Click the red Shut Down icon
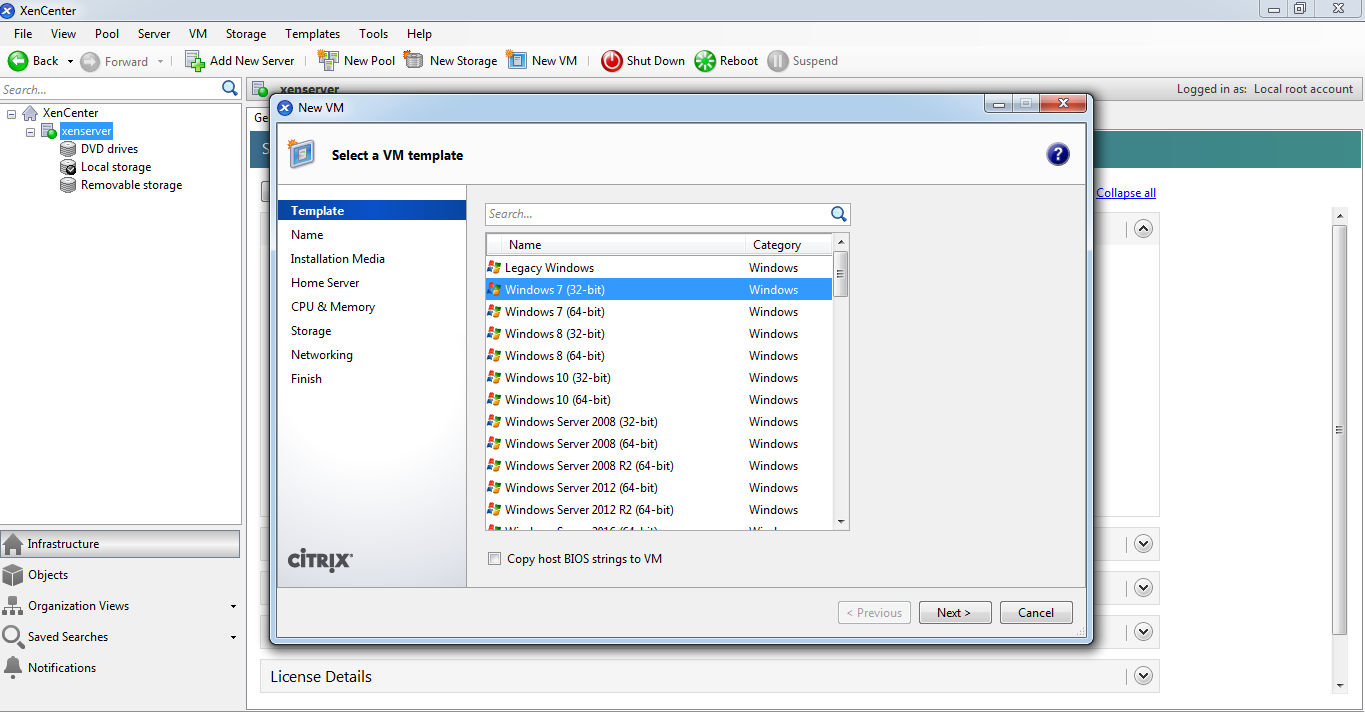Screen dimensions: 1365x712 (x=611, y=61)
